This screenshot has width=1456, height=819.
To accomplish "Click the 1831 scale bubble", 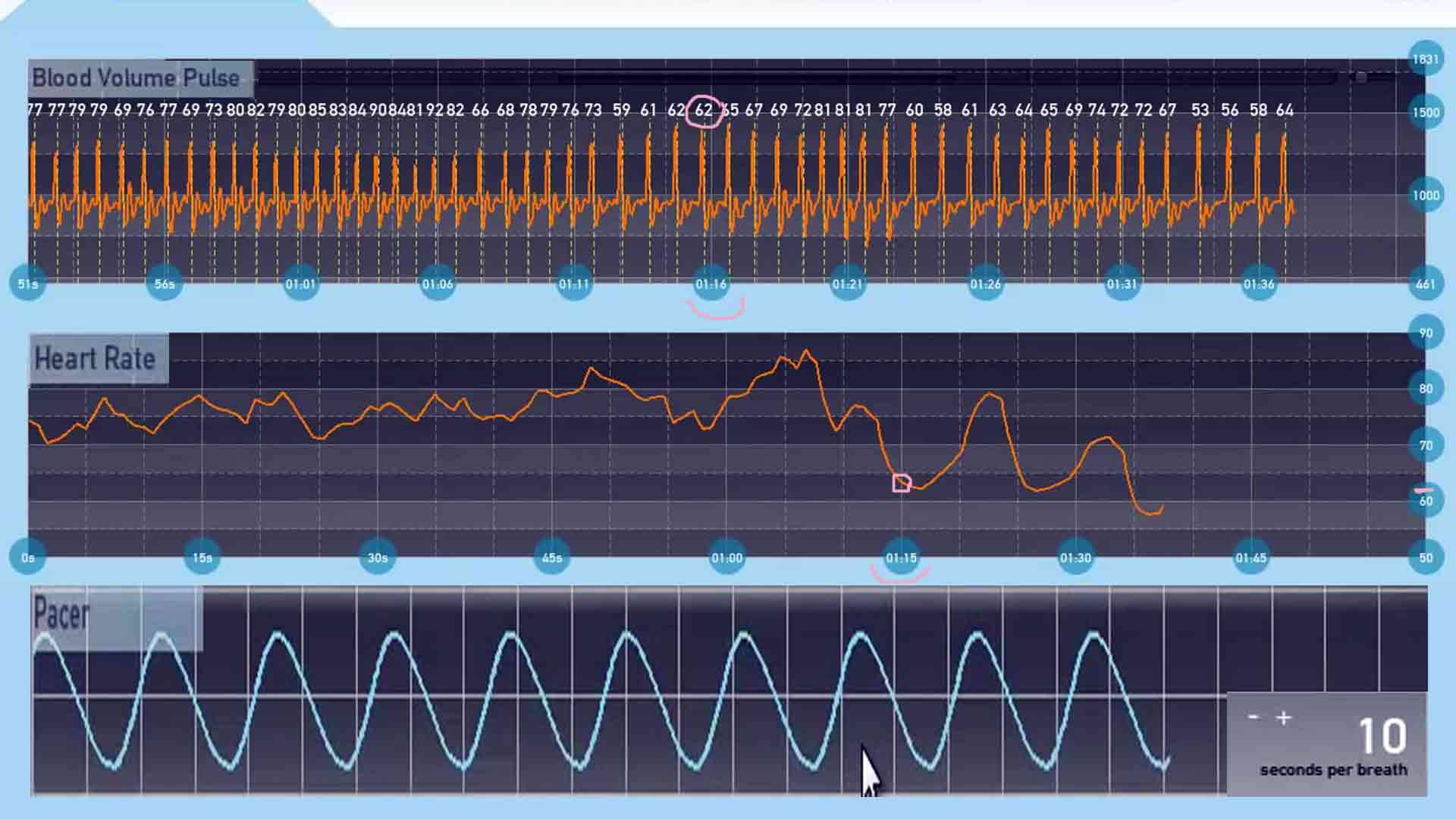I will pos(1426,59).
